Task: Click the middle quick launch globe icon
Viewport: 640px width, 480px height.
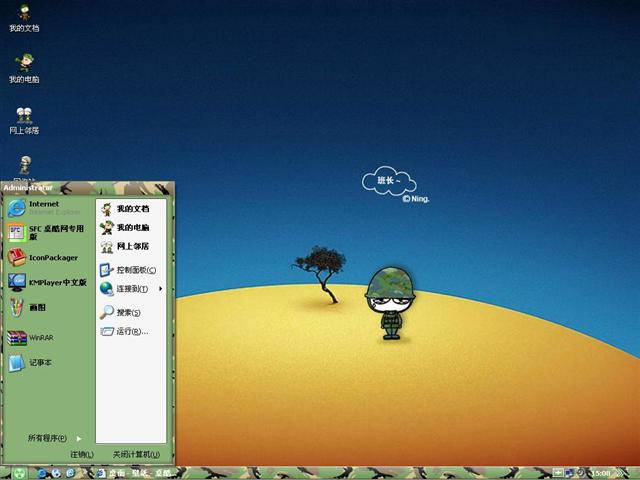Action: (56, 473)
